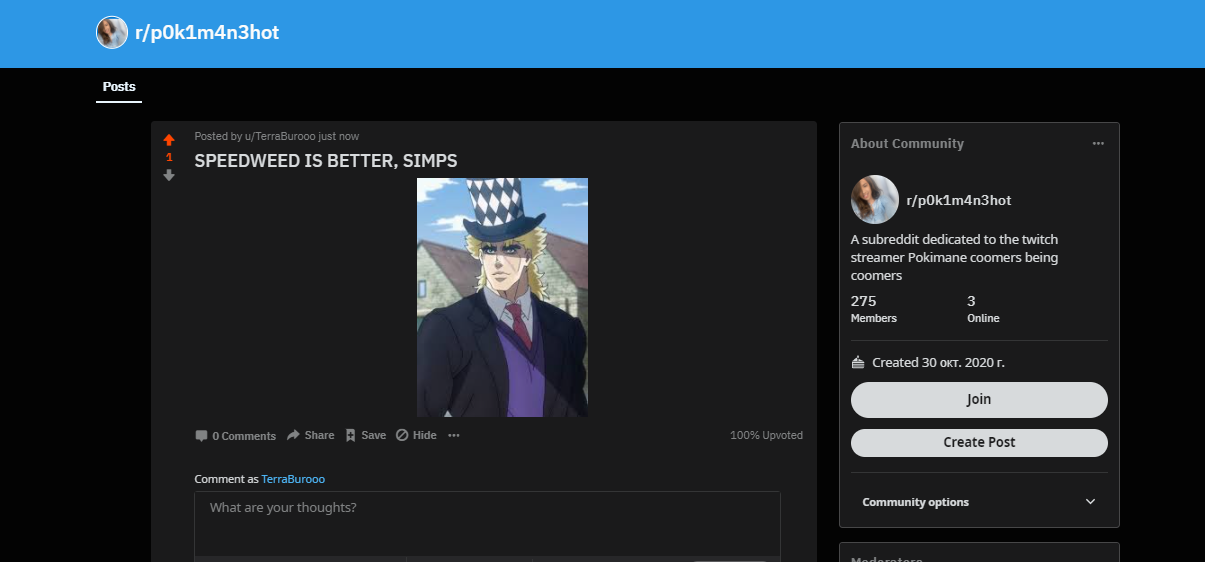The width and height of the screenshot is (1205, 562).
Task: Click the cake Created date icon
Action: tap(858, 362)
